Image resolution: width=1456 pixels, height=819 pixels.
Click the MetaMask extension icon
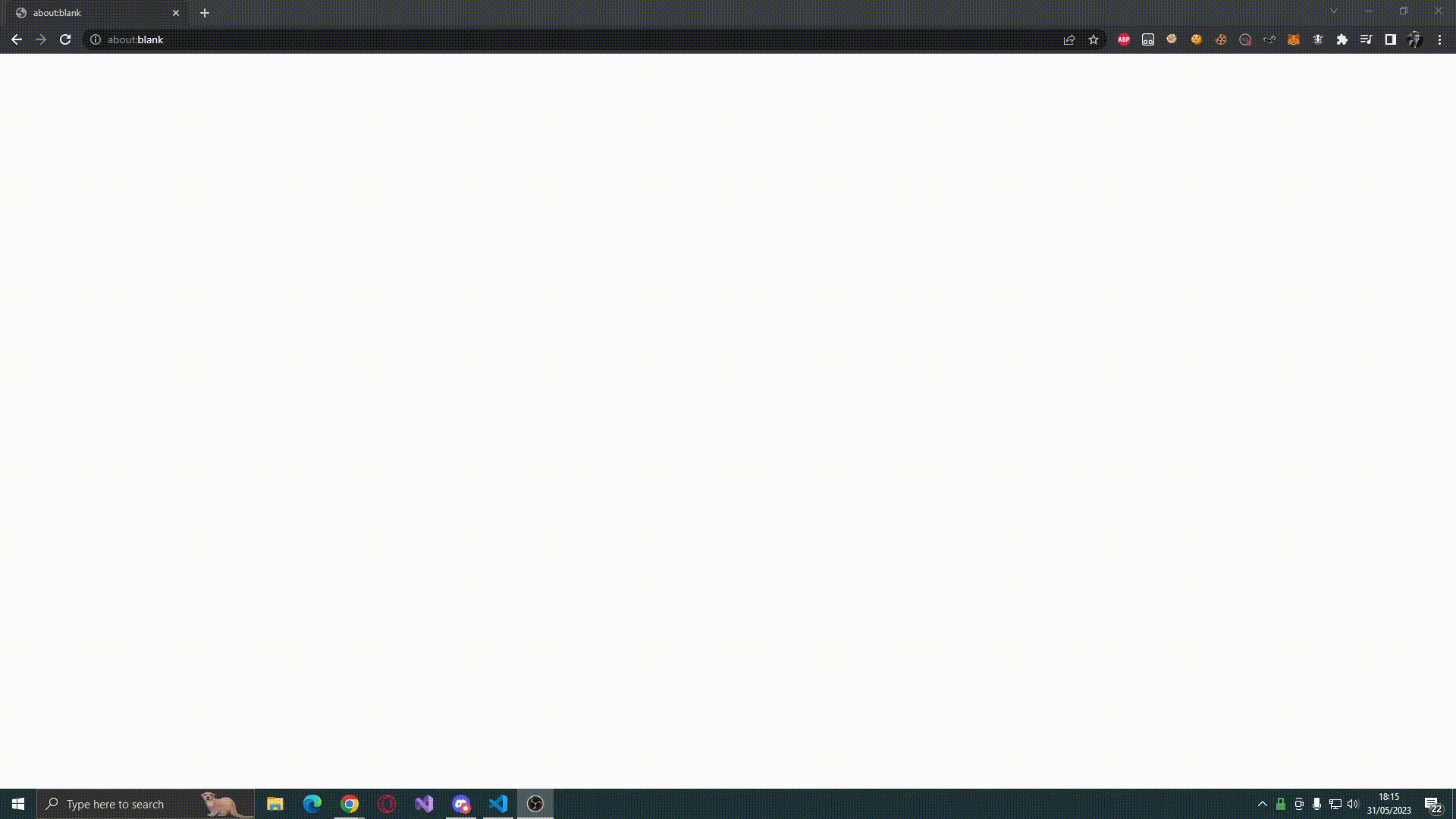[1293, 39]
